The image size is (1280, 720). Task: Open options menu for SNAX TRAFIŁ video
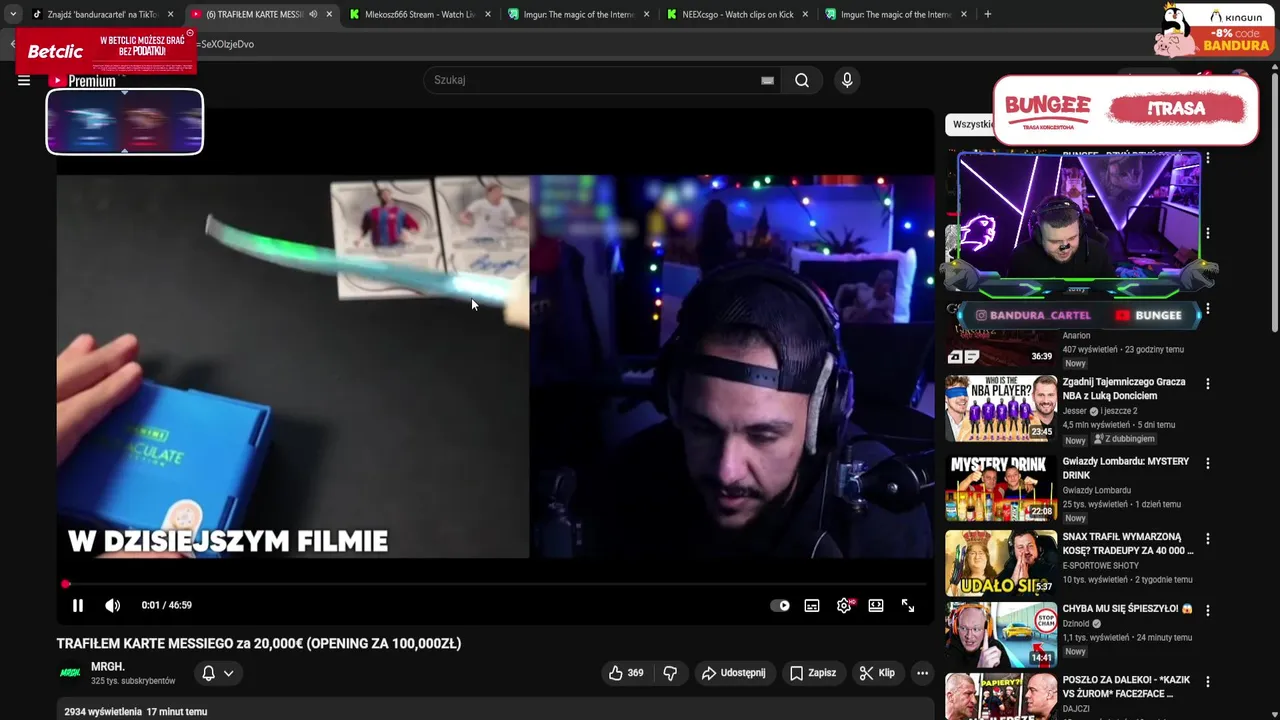click(1207, 539)
